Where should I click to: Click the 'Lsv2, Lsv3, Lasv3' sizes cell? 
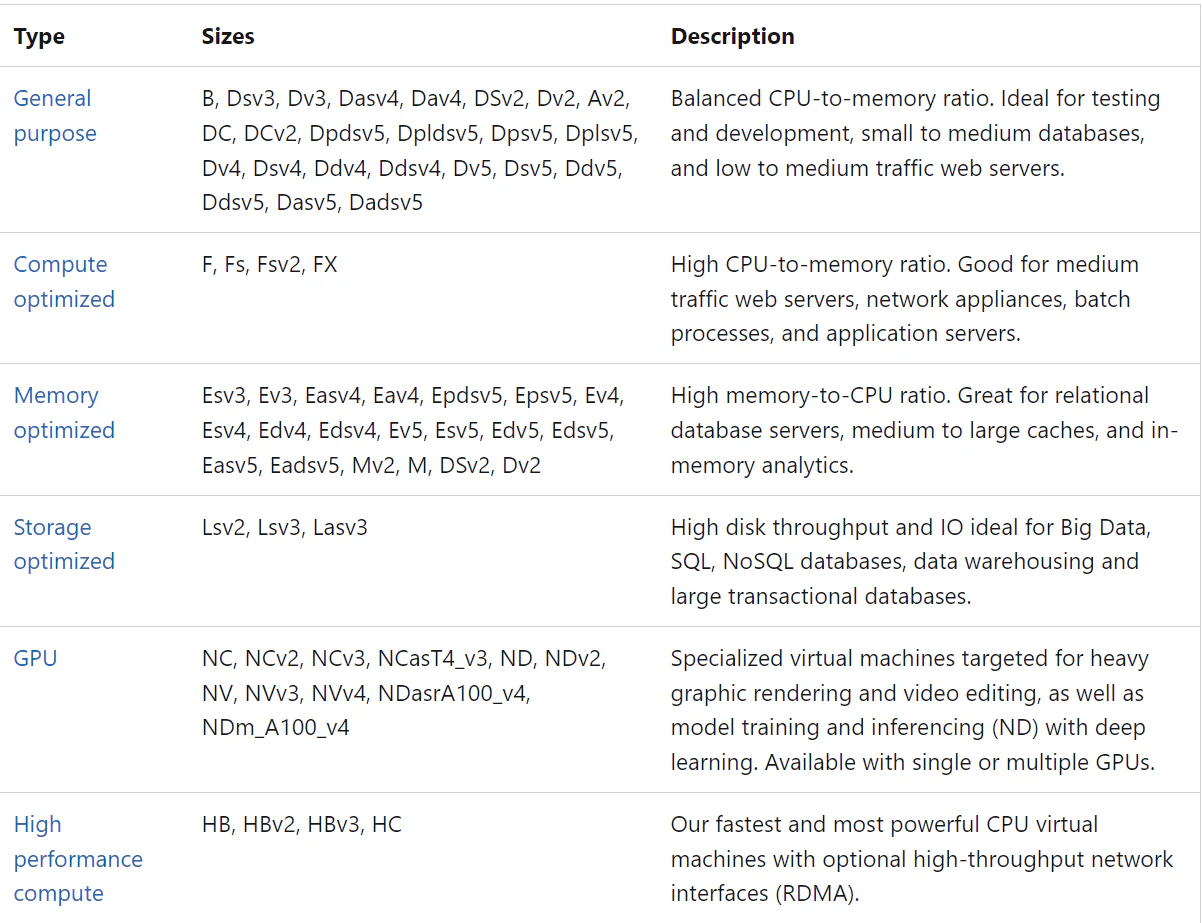[285, 527]
